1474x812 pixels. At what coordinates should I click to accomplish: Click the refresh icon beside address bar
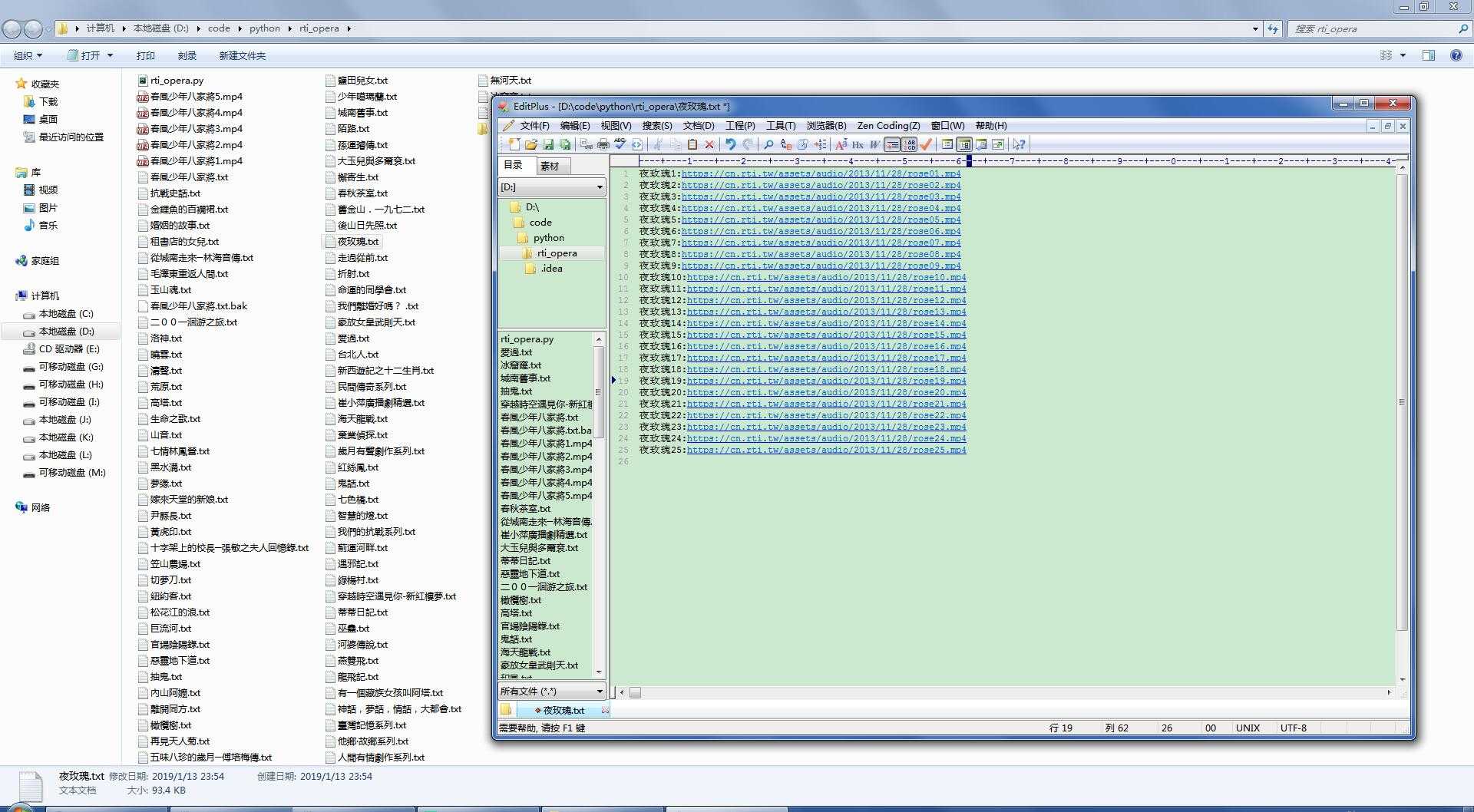pyautogui.click(x=1273, y=29)
